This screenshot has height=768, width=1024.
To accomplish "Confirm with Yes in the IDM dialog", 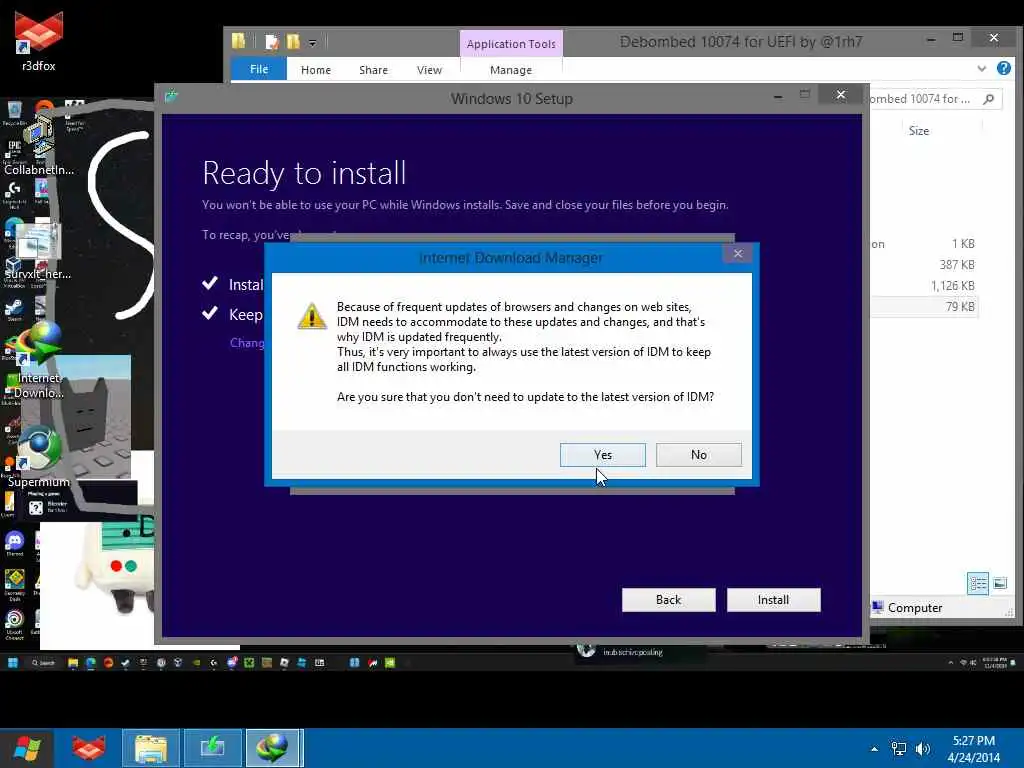I will [602, 455].
